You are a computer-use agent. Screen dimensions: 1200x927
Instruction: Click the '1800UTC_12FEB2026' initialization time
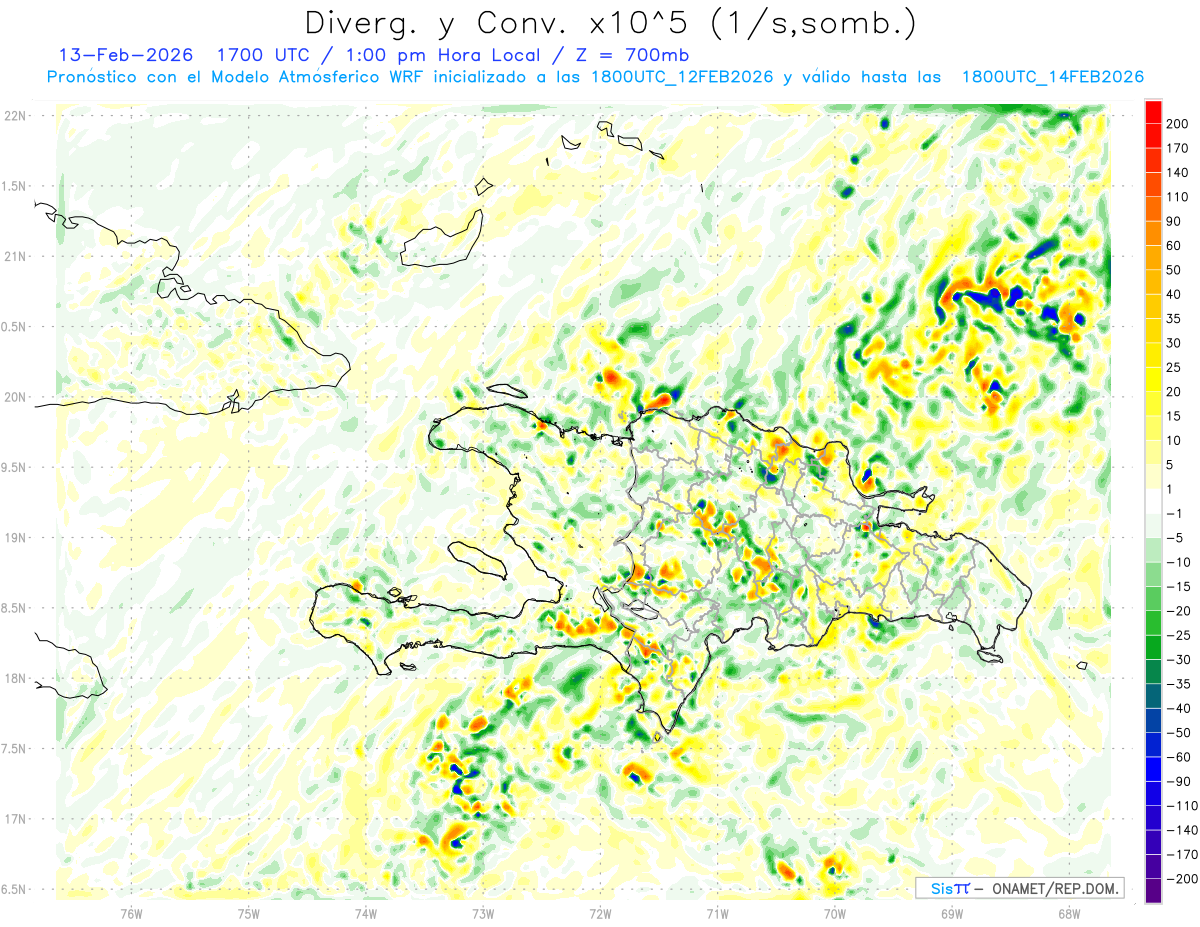(681, 77)
